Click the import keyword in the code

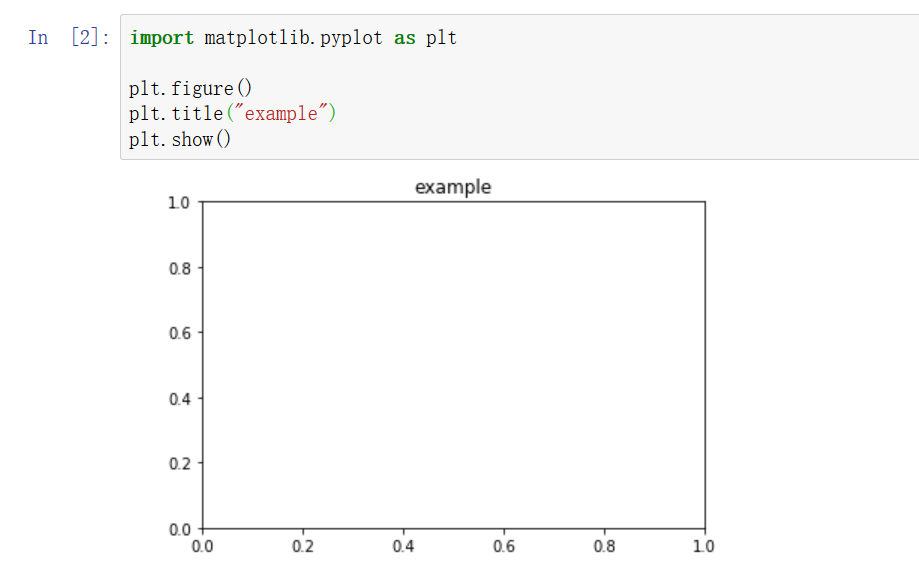coord(162,38)
